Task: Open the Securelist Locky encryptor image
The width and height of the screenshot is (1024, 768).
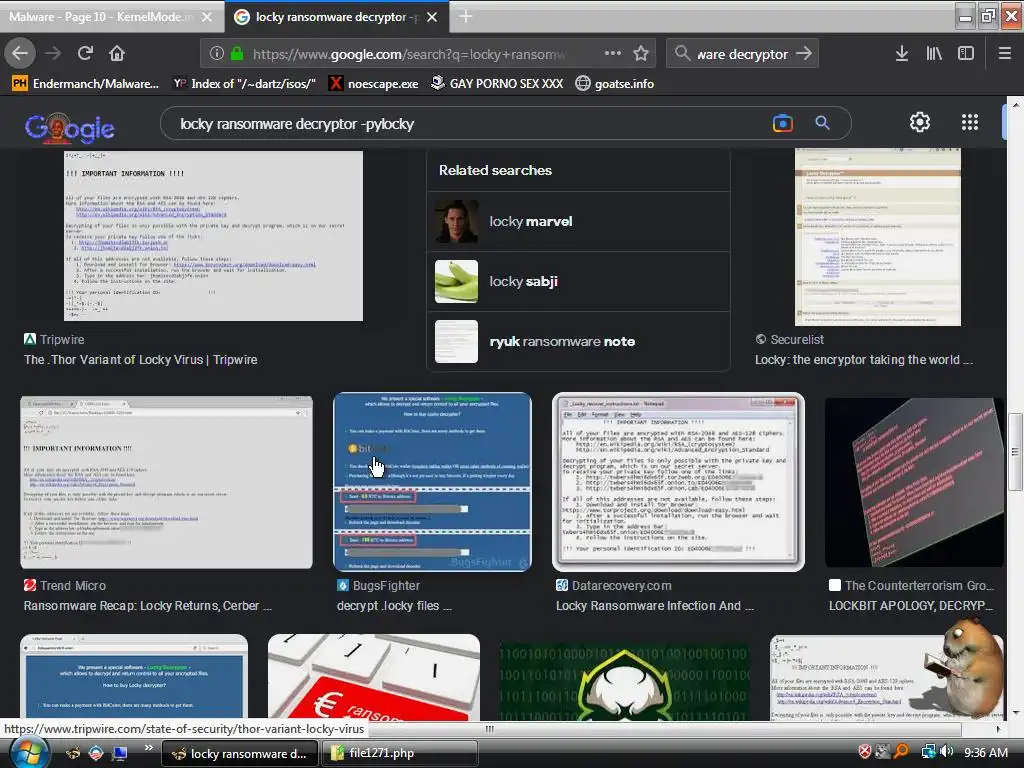Action: coord(878,236)
